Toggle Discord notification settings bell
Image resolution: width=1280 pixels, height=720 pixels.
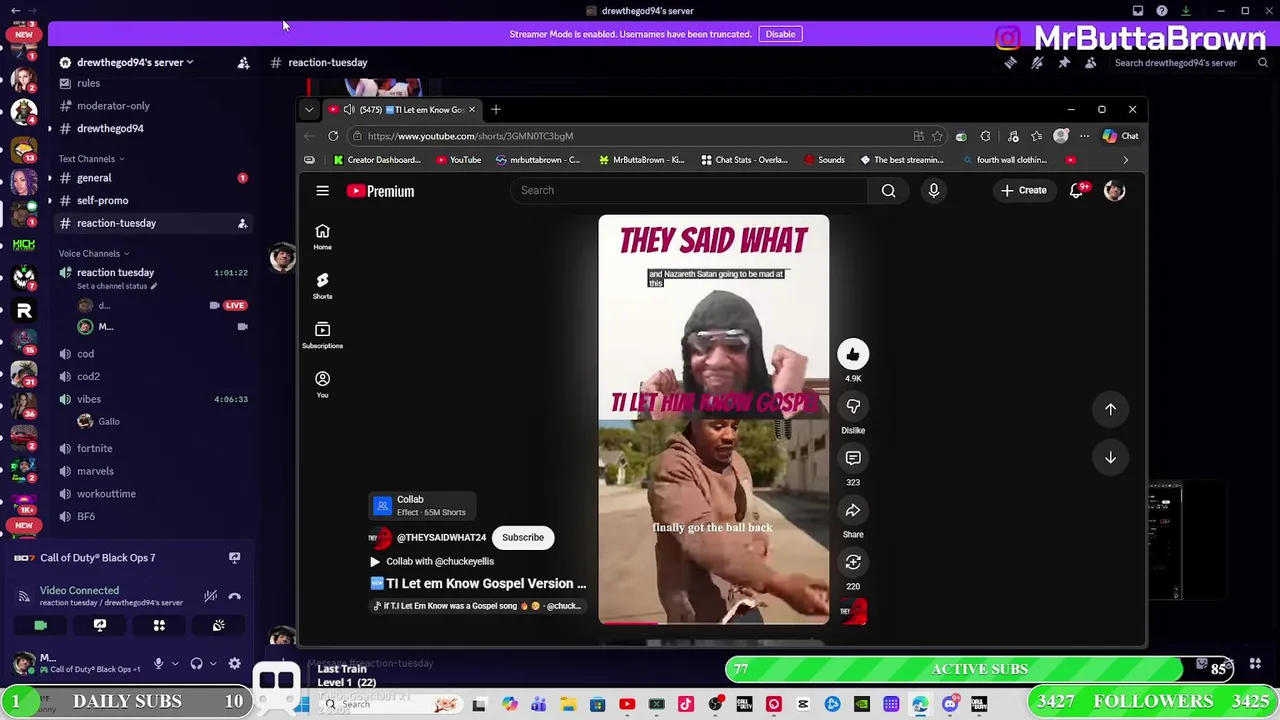[x=1037, y=62]
